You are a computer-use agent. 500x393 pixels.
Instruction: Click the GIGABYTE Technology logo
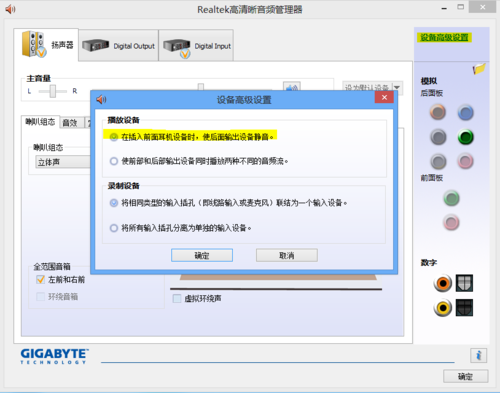54,356
